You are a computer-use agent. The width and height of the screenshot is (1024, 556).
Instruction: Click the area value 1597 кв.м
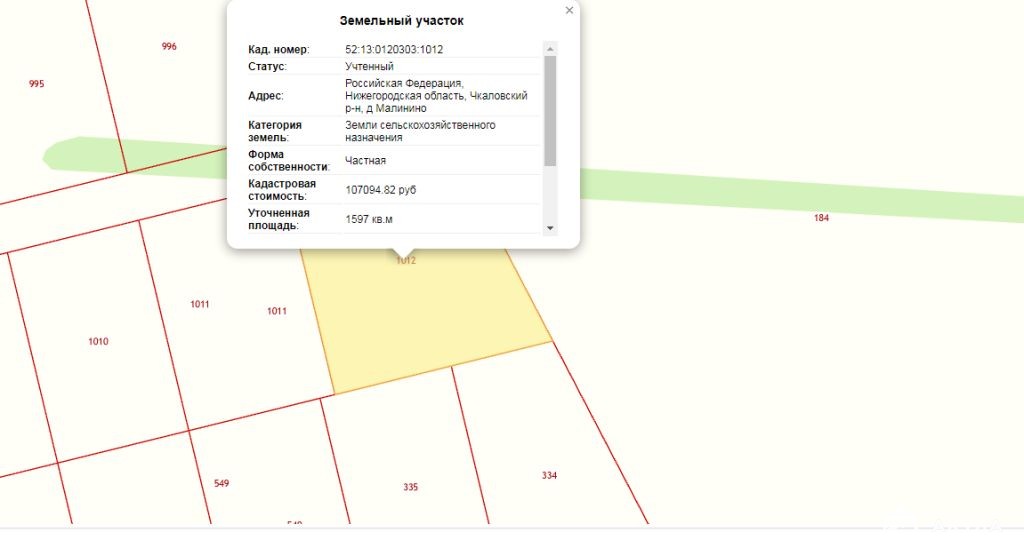click(x=369, y=219)
